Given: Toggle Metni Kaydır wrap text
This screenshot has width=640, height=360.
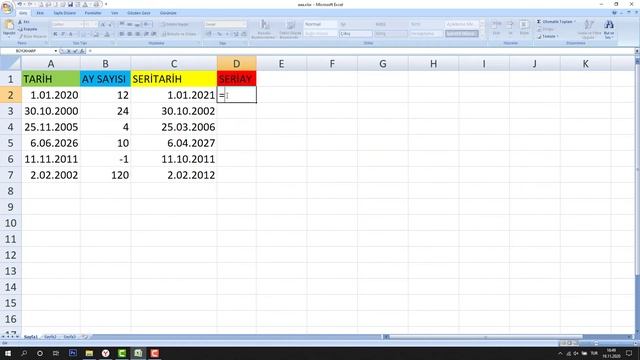Looking at the screenshot, I should (175, 24).
